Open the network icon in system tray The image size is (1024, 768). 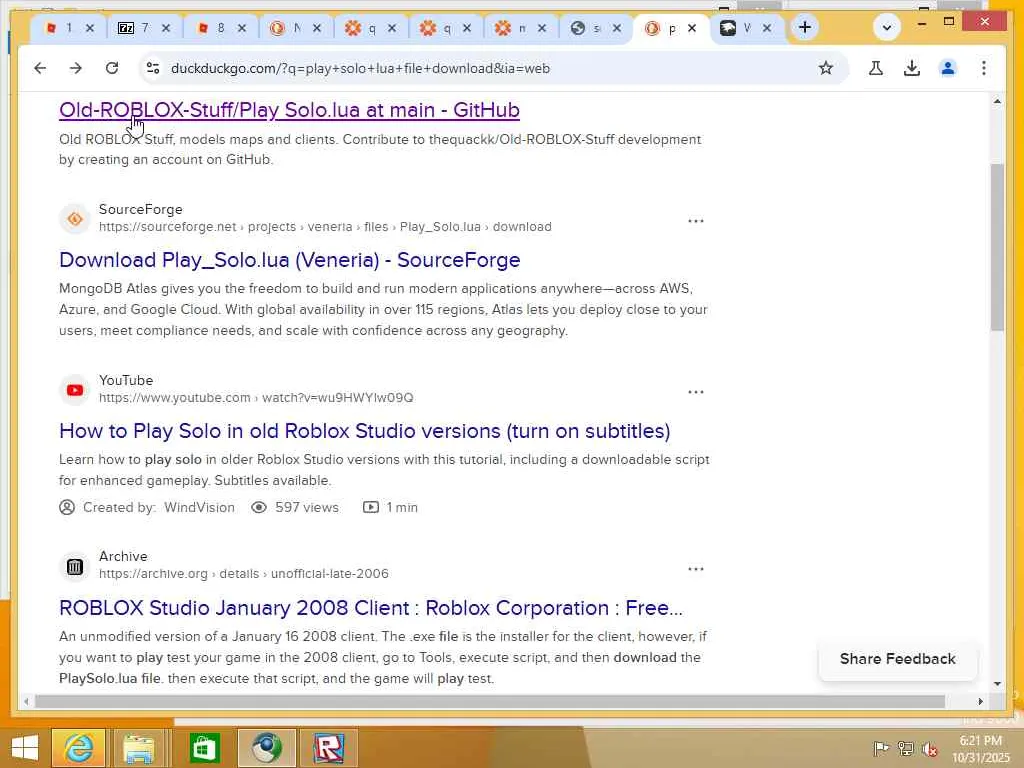coord(905,748)
